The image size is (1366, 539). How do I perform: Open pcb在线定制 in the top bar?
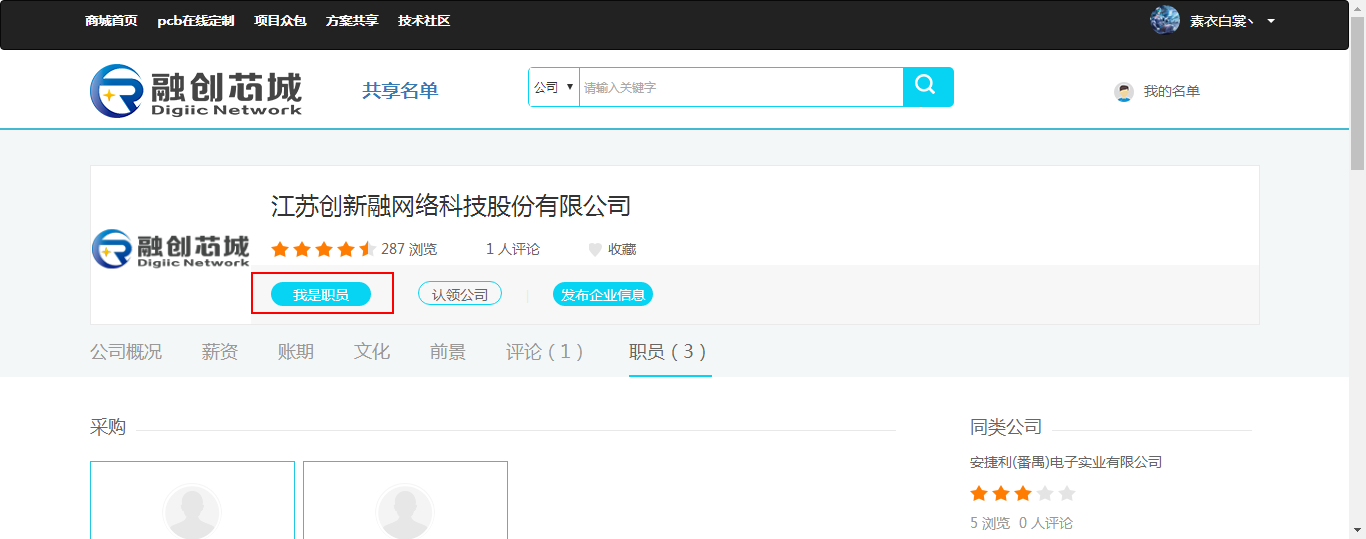coord(196,21)
